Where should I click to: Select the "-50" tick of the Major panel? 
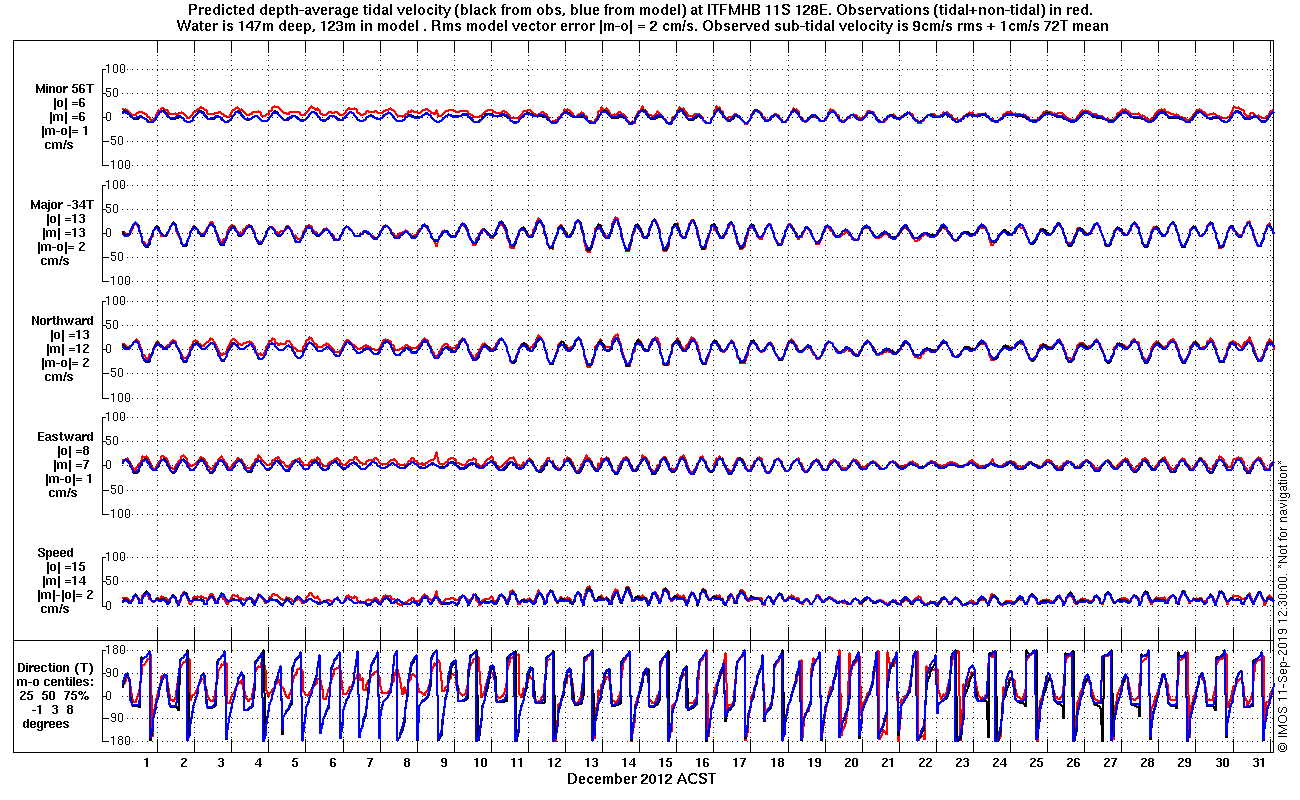[114, 256]
